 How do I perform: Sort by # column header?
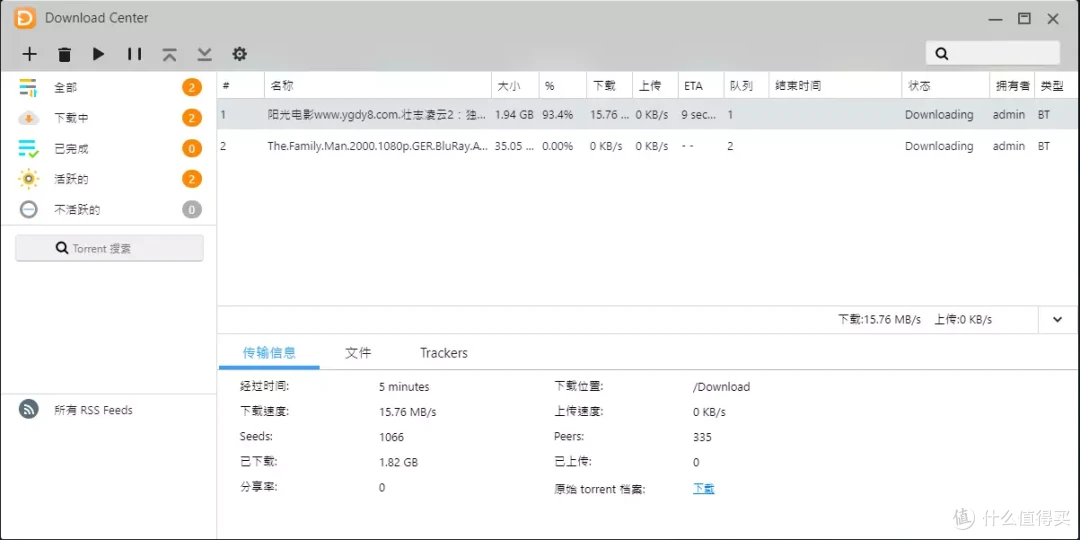pyautogui.click(x=240, y=86)
